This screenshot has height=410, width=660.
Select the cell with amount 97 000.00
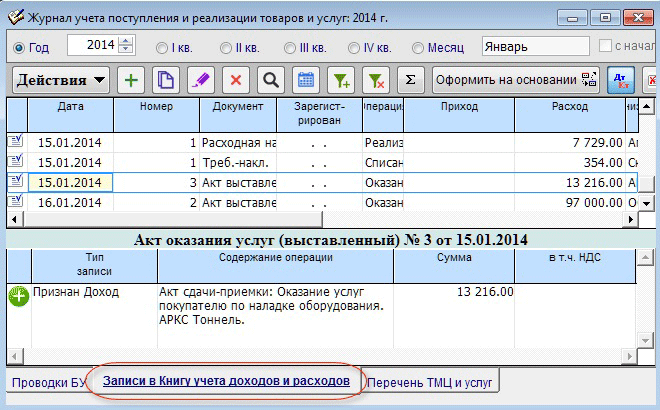click(x=570, y=202)
